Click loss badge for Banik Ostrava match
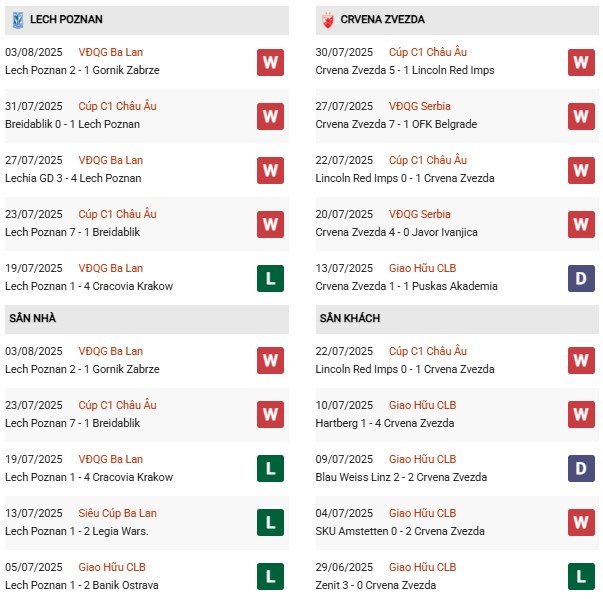This screenshot has width=603, height=599. click(x=270, y=577)
